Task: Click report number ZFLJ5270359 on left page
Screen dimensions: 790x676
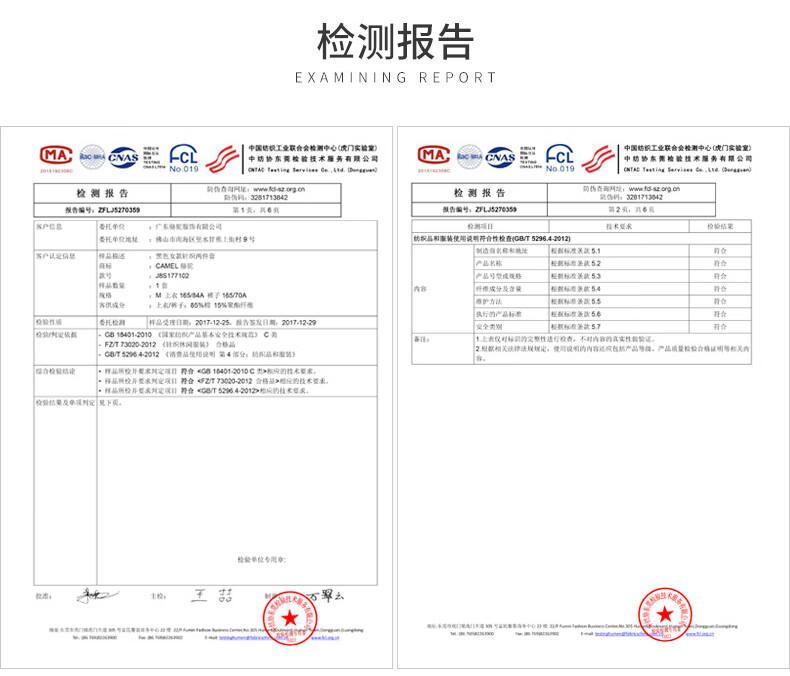Action: (119, 210)
